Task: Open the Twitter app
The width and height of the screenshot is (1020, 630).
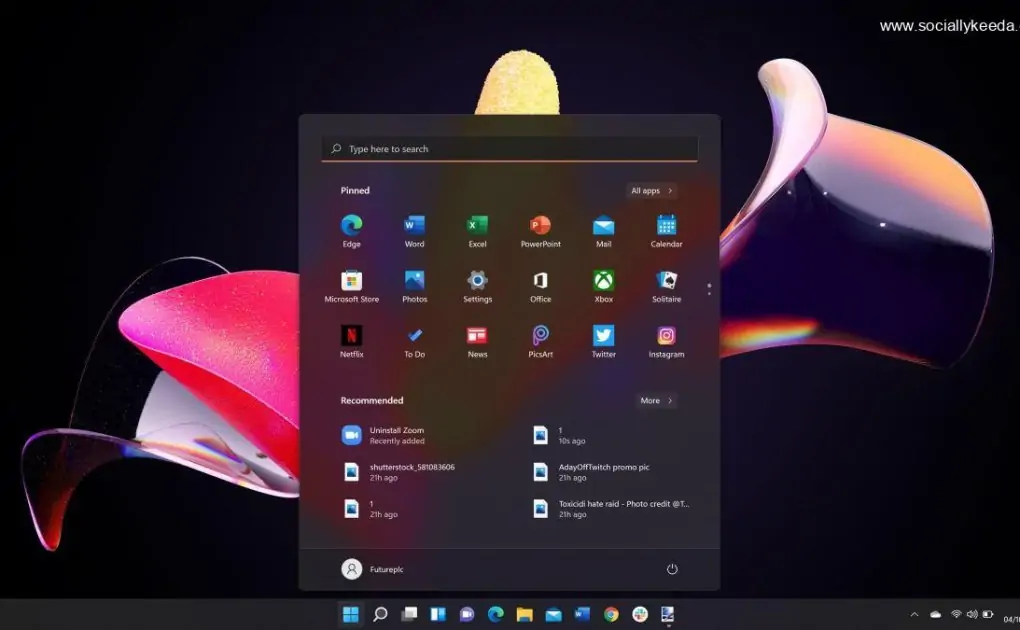Action: click(604, 342)
